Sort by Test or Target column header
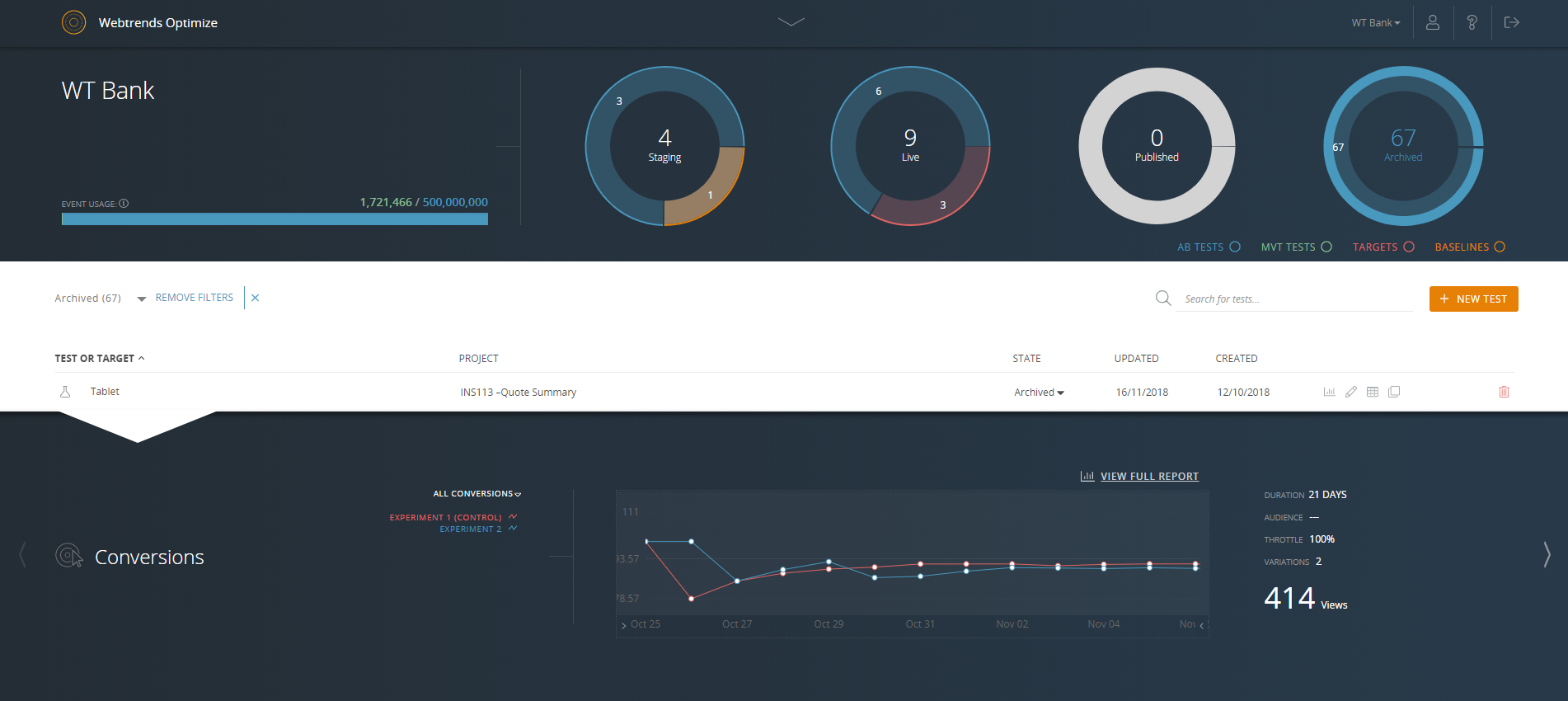Image resolution: width=1568 pixels, height=701 pixels. [100, 358]
